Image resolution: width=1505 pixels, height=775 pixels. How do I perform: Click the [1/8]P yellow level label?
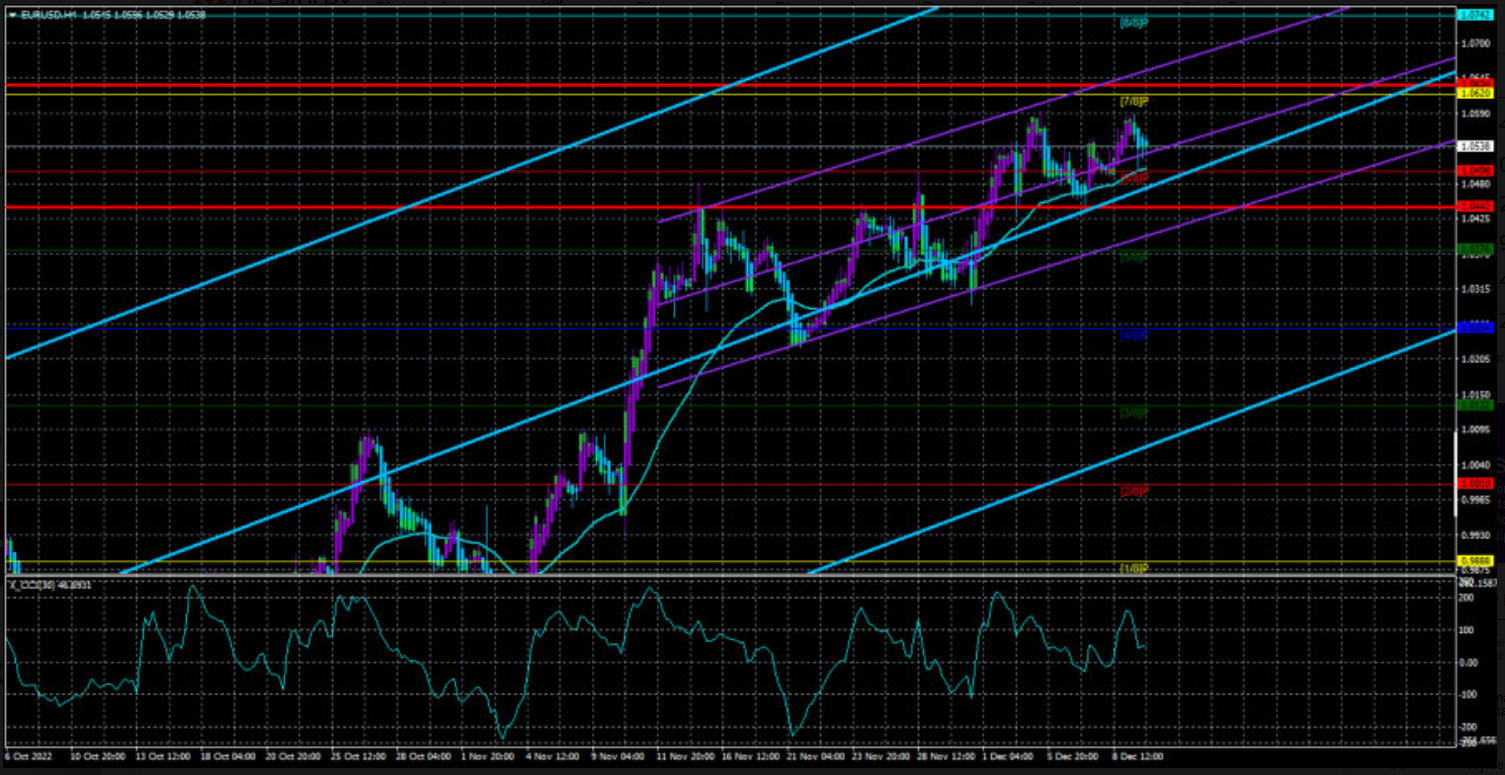1132,568
